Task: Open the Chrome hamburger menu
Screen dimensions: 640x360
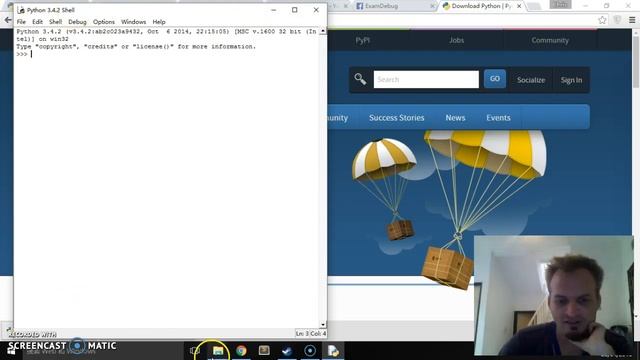Action: (632, 20)
